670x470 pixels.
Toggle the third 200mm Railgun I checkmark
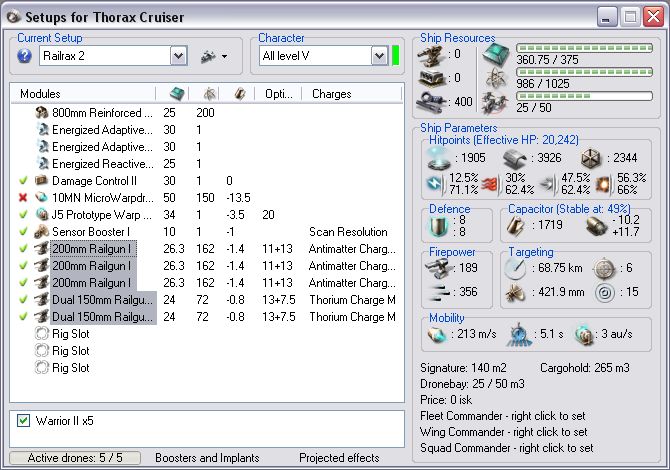point(23,282)
